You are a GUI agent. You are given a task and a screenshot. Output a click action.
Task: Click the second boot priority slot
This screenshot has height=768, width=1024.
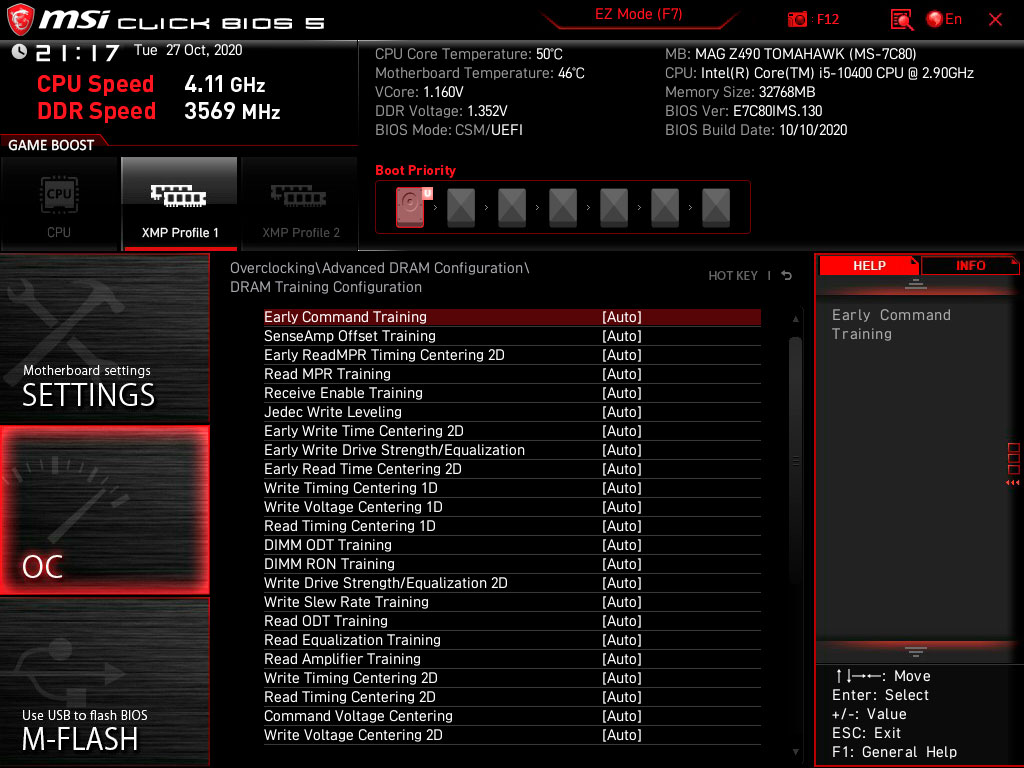461,208
